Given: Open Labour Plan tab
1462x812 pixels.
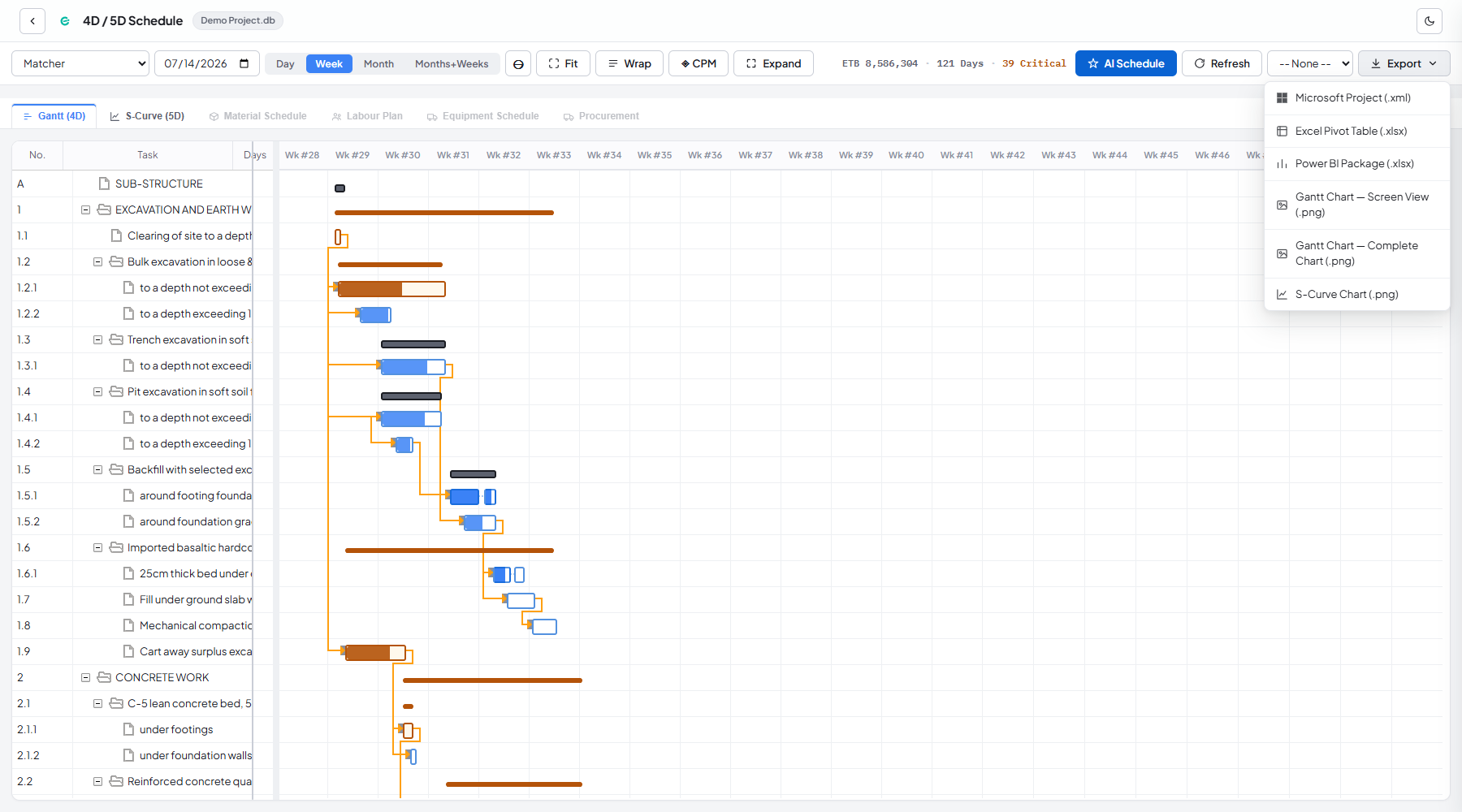Looking at the screenshot, I should [367, 116].
